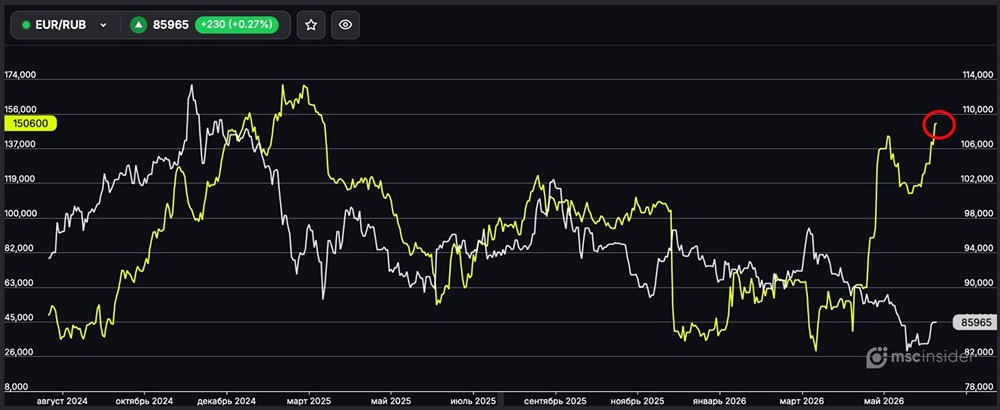This screenshot has width=1000, height=410.
Task: Click the +230 (+0.27%) change badge
Action: (237, 25)
